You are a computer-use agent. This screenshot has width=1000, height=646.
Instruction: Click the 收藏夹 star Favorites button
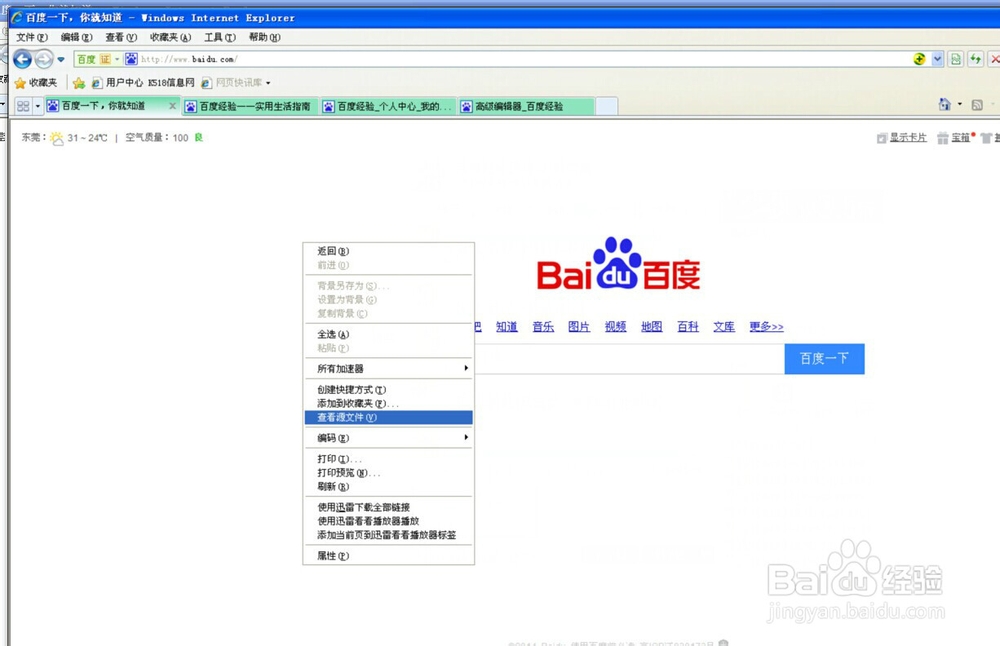(x=36, y=83)
